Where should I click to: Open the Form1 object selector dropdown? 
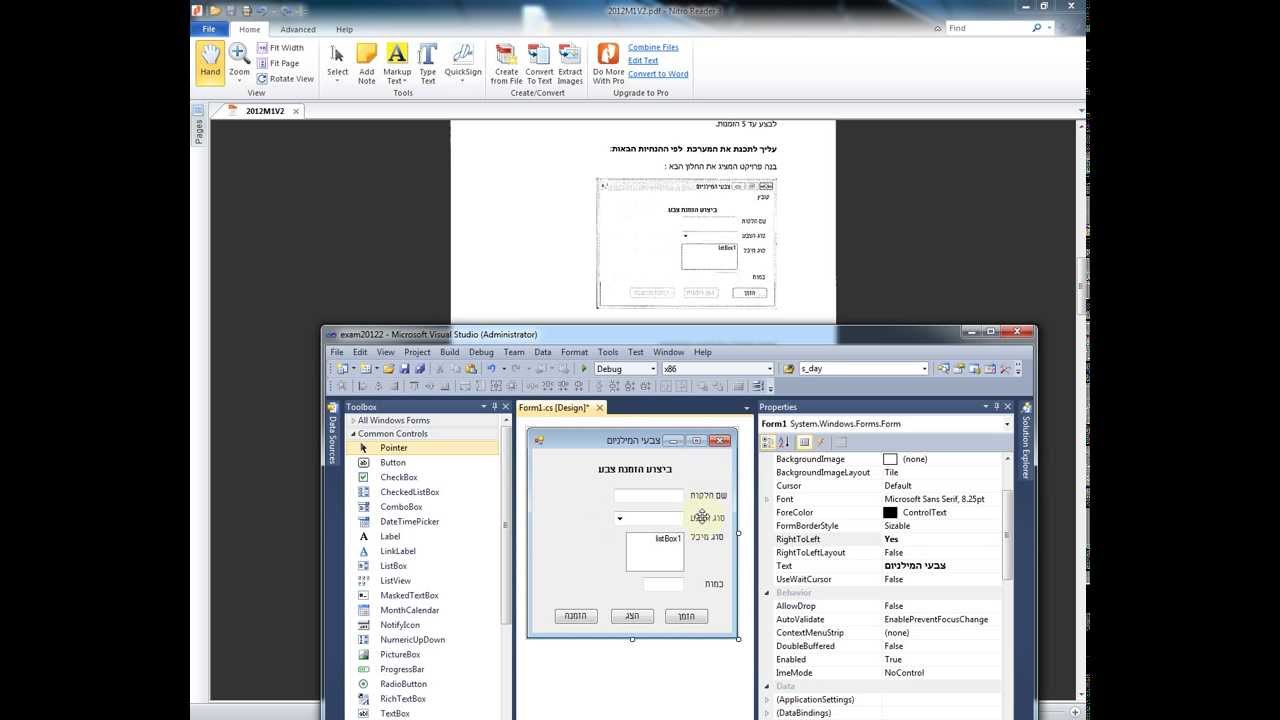[1007, 424]
